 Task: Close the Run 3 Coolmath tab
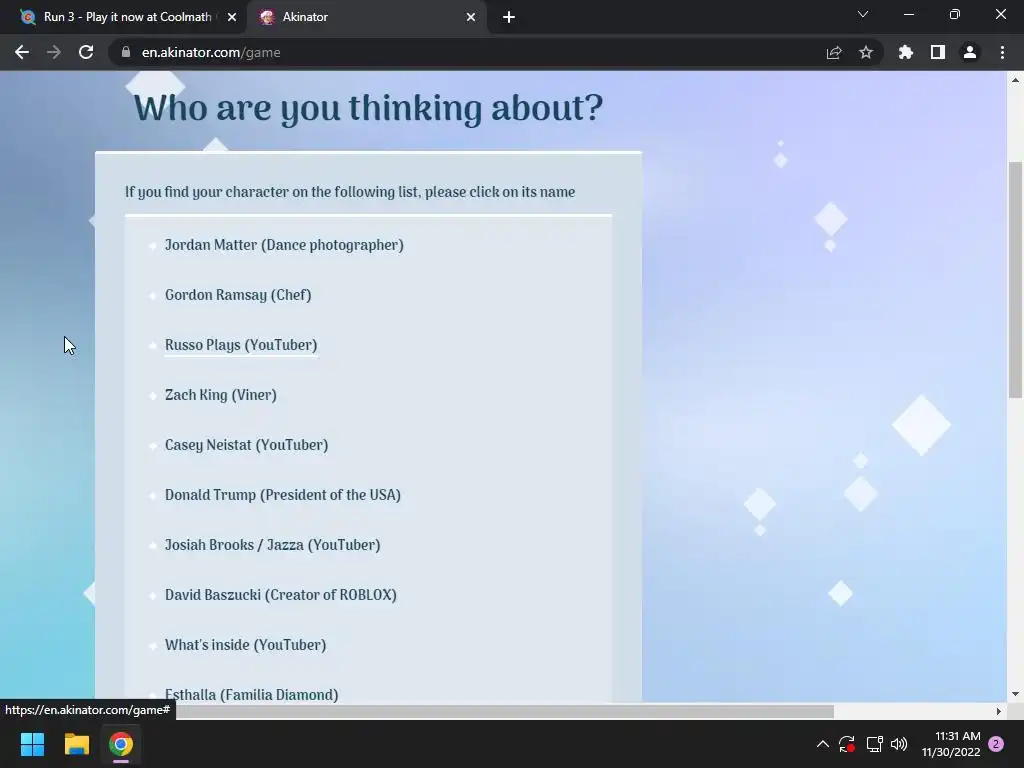pyautogui.click(x=232, y=18)
